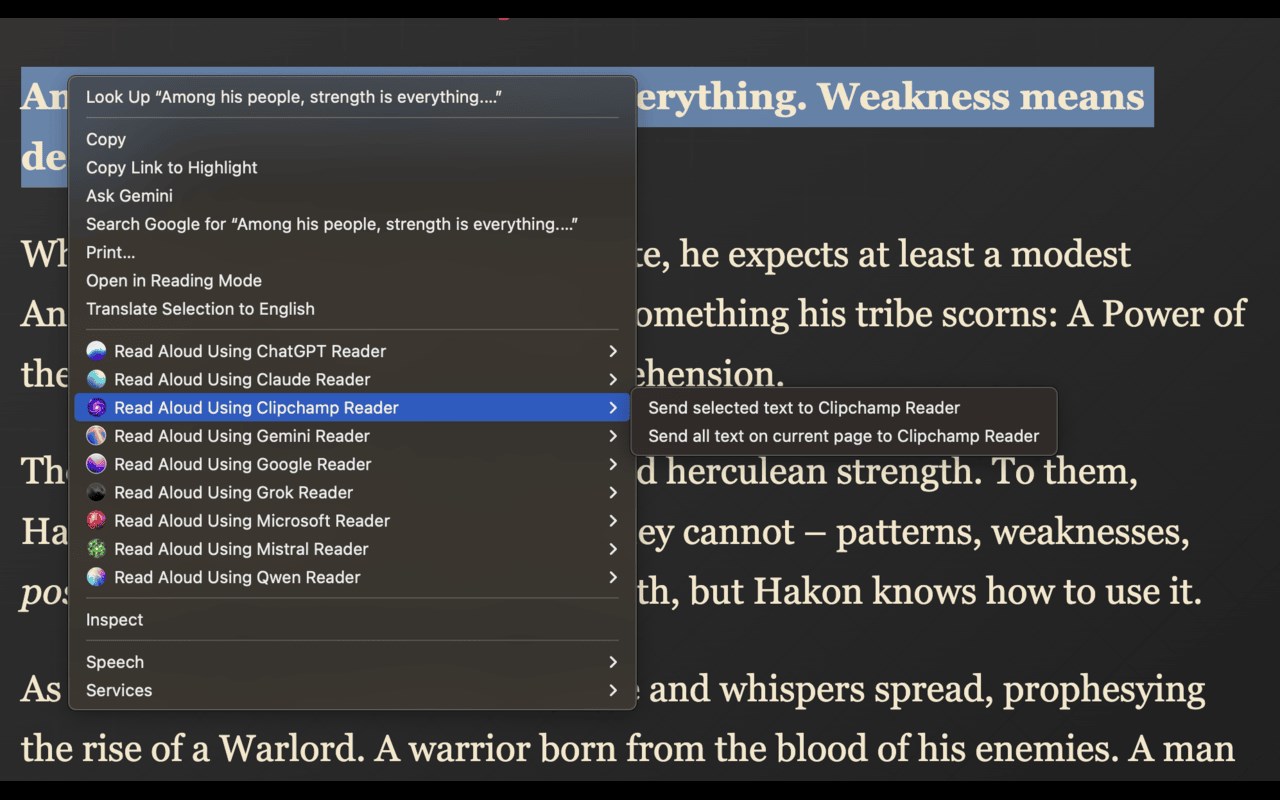
Task: Click the Mistral Reader icon
Action: click(96, 549)
